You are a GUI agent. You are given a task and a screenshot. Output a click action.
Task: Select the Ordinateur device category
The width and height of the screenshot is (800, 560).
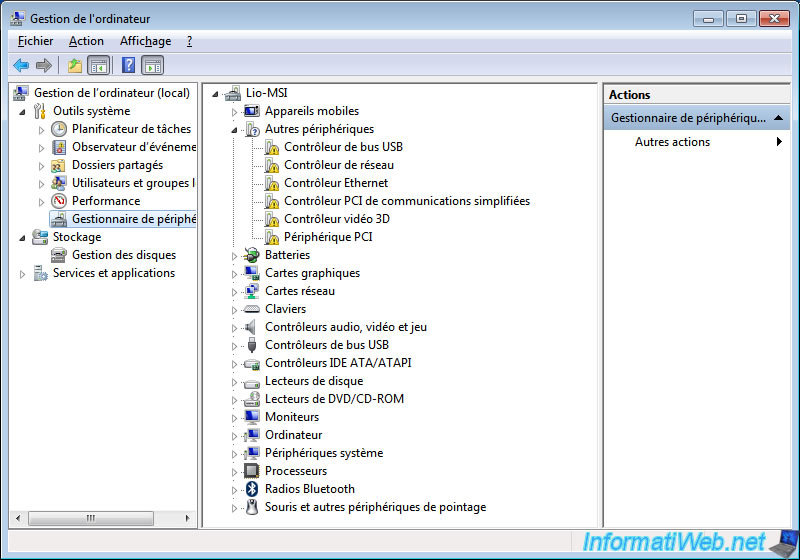coord(293,435)
